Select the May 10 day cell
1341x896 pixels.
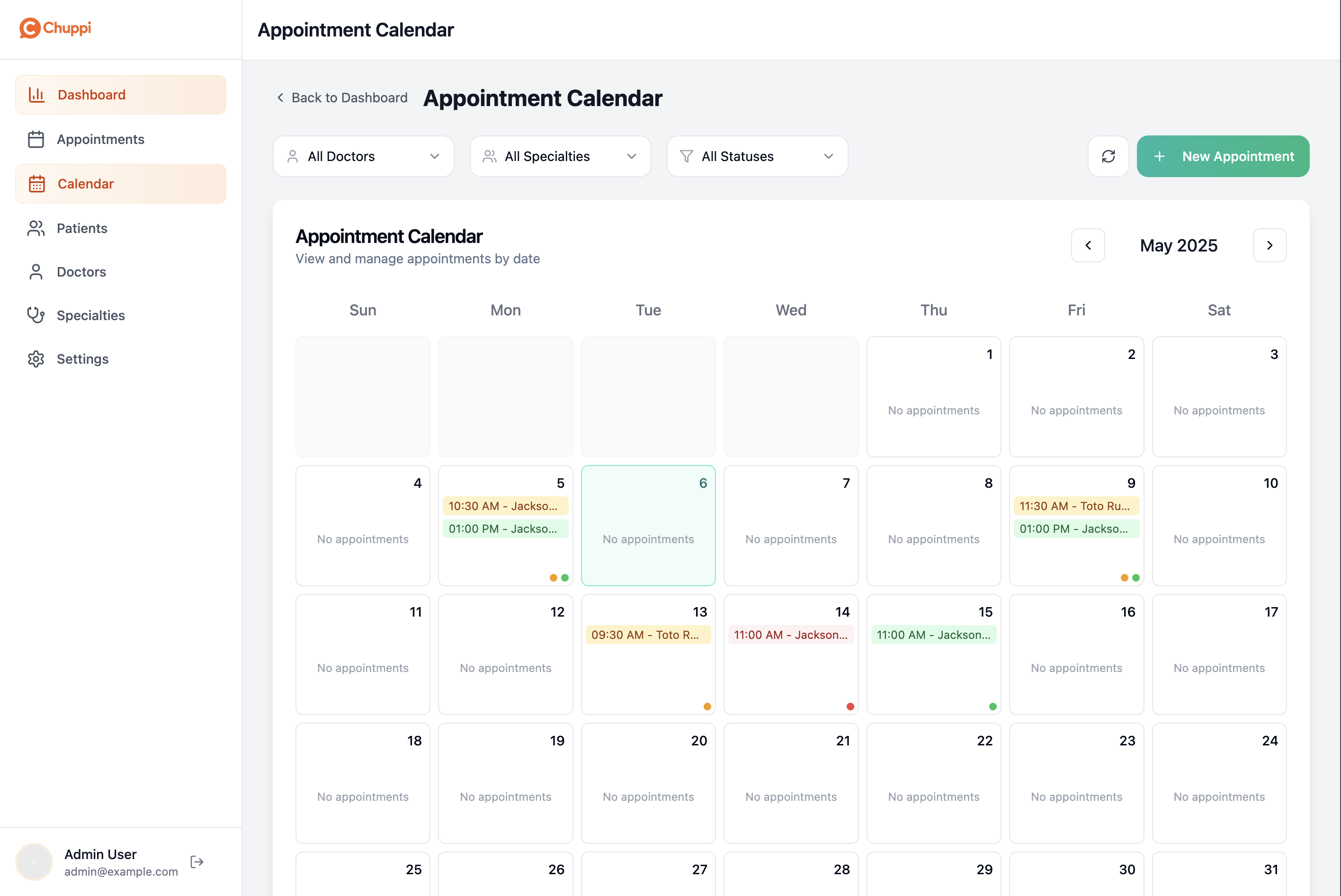1219,526
